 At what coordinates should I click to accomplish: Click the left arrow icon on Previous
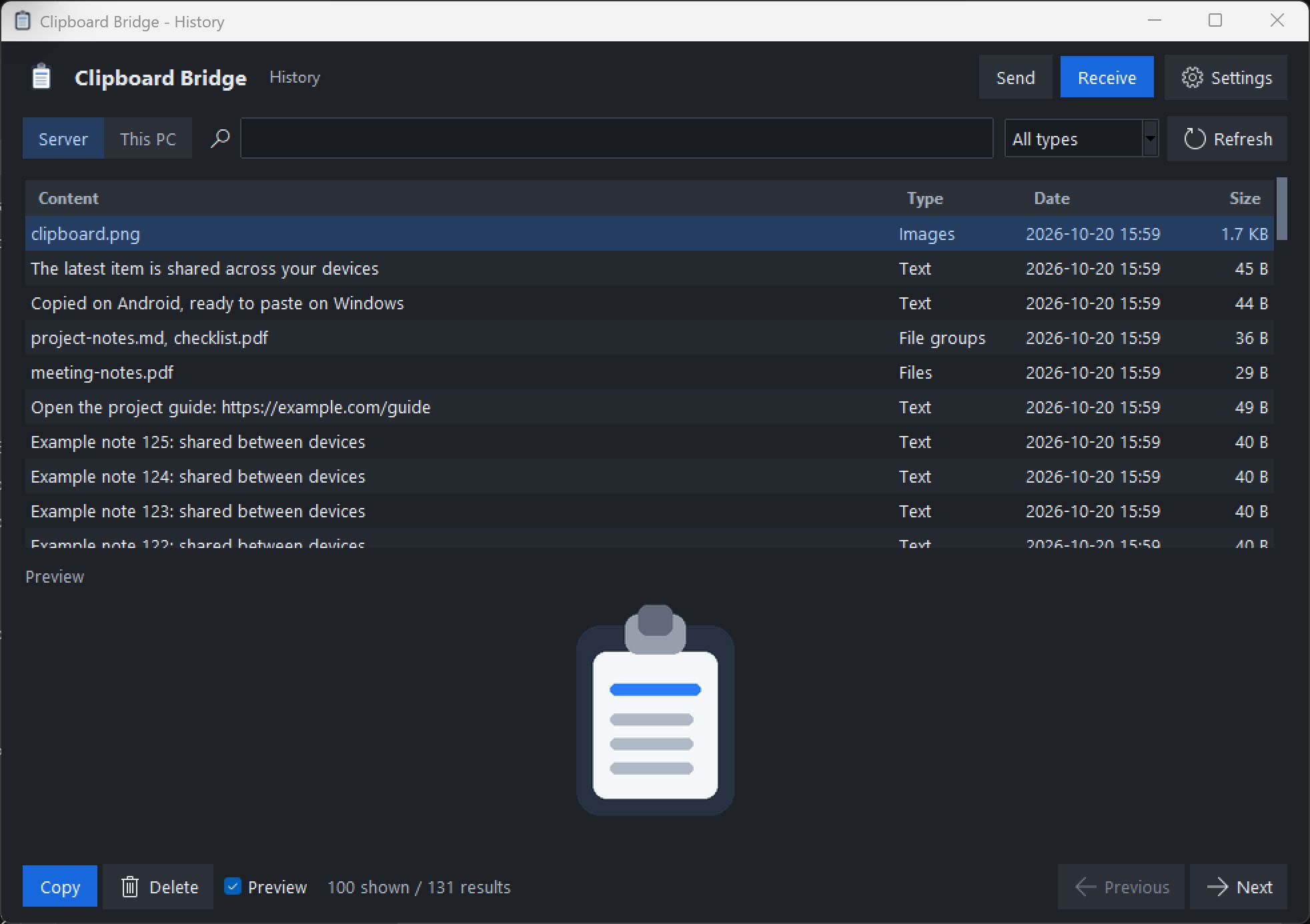click(1086, 887)
